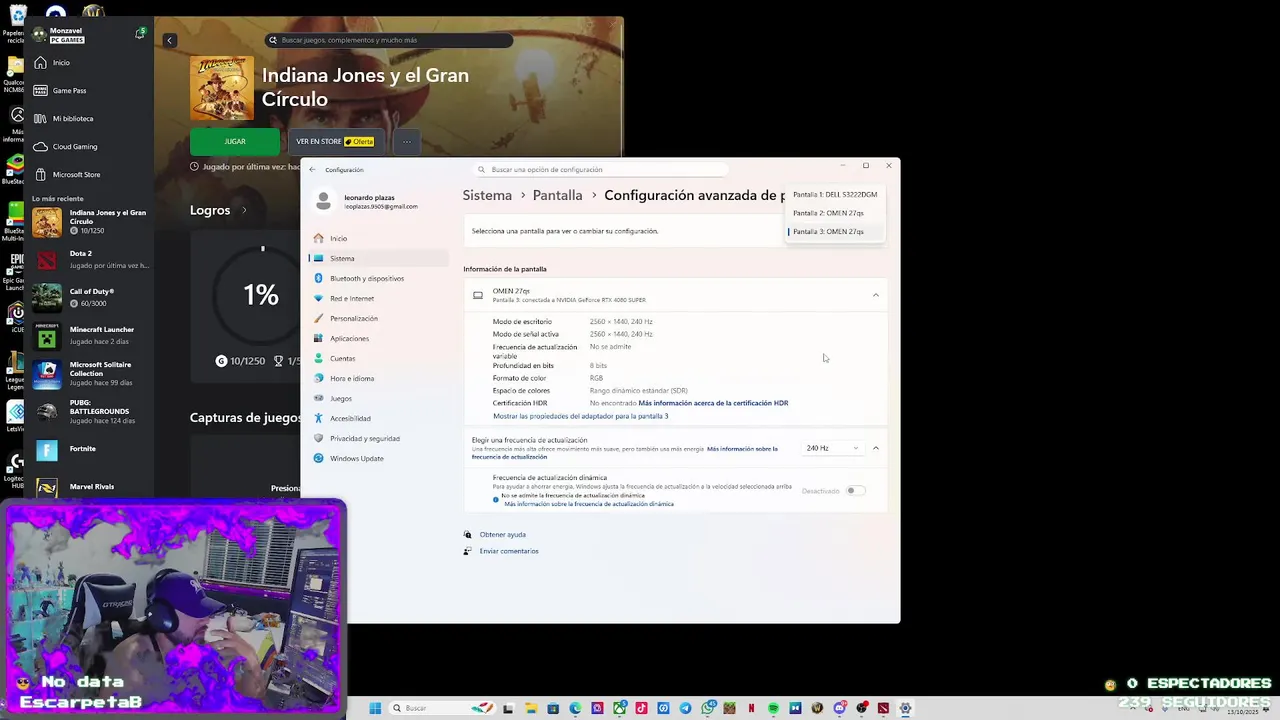Expand Logros section arrow in Xbox

243,210
